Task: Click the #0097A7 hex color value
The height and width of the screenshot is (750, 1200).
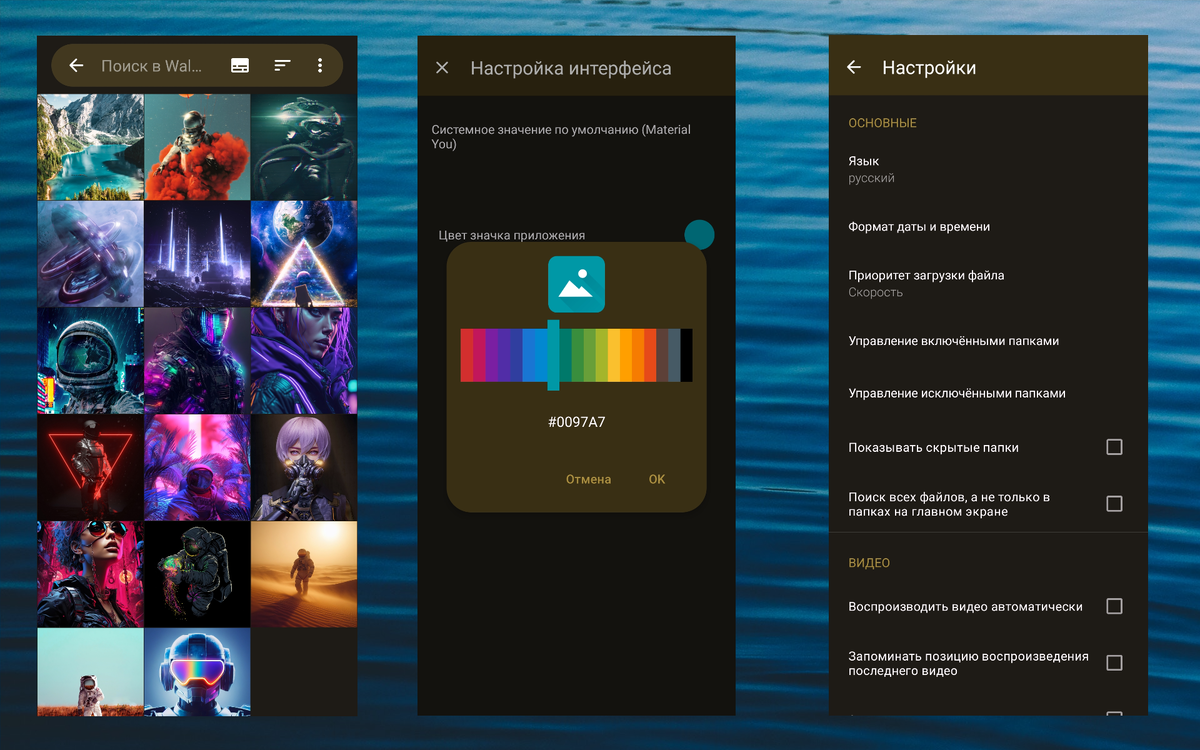Action: tap(576, 422)
